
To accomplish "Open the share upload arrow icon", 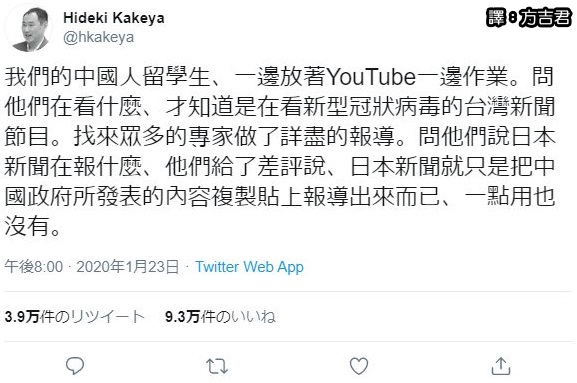I will pyautogui.click(x=501, y=366).
